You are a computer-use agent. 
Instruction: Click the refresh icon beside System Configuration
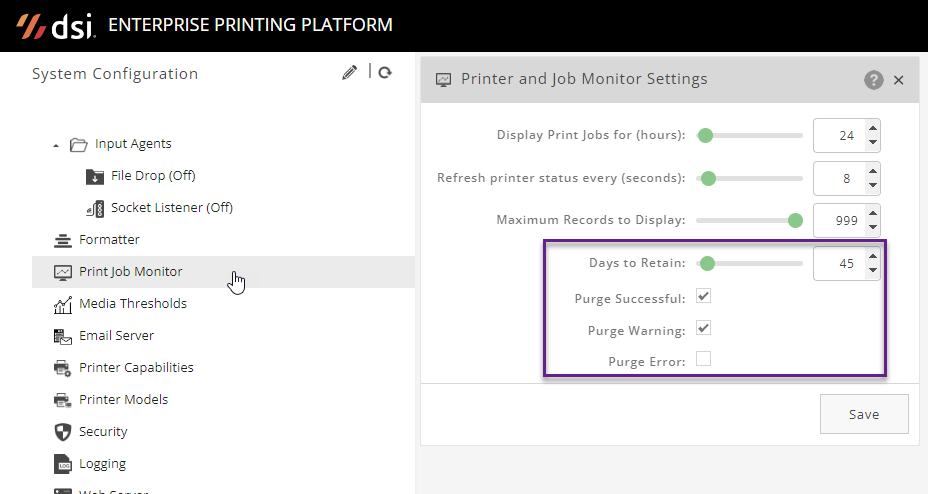coord(385,72)
